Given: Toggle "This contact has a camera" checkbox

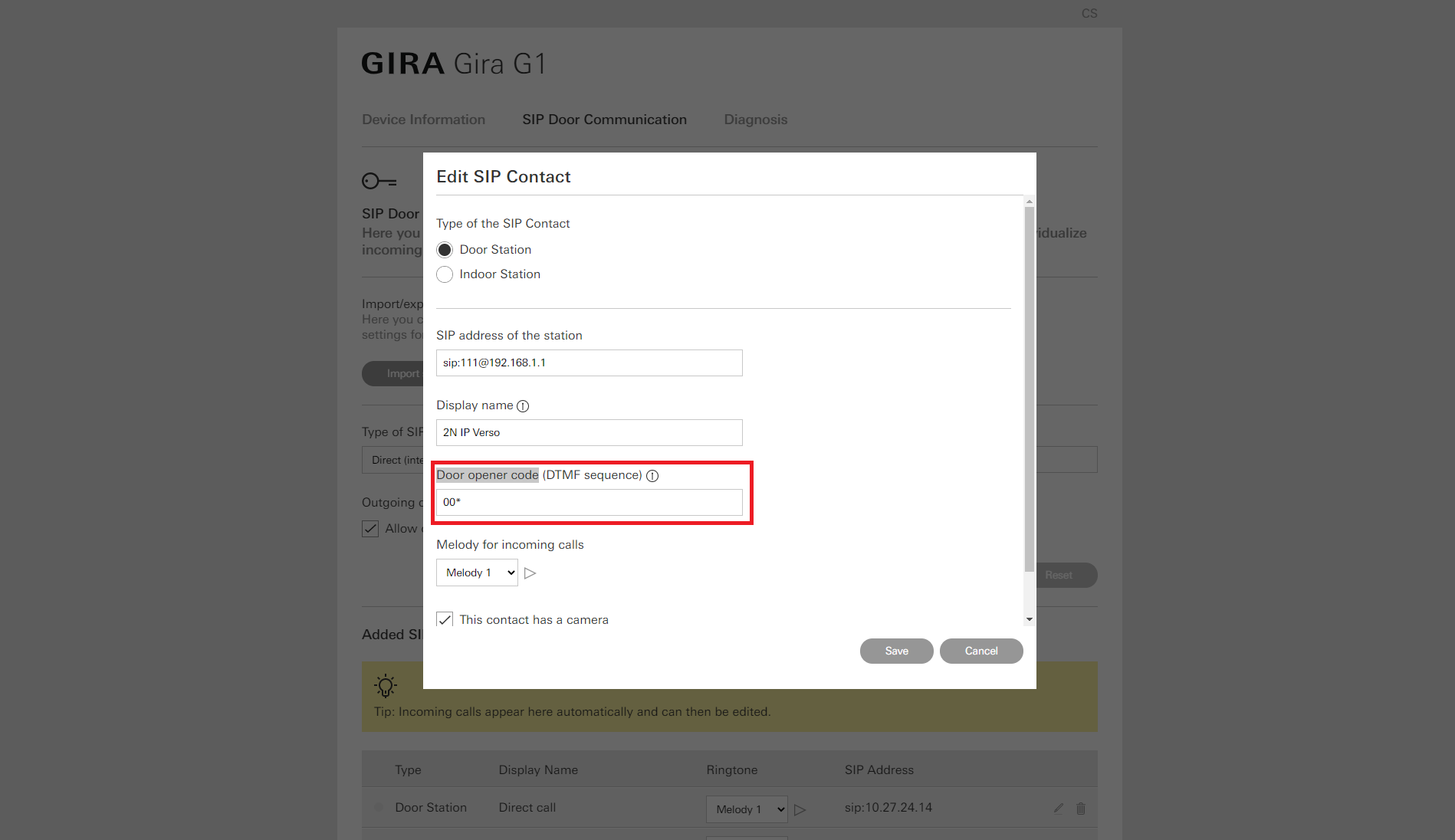Looking at the screenshot, I should 445,619.
